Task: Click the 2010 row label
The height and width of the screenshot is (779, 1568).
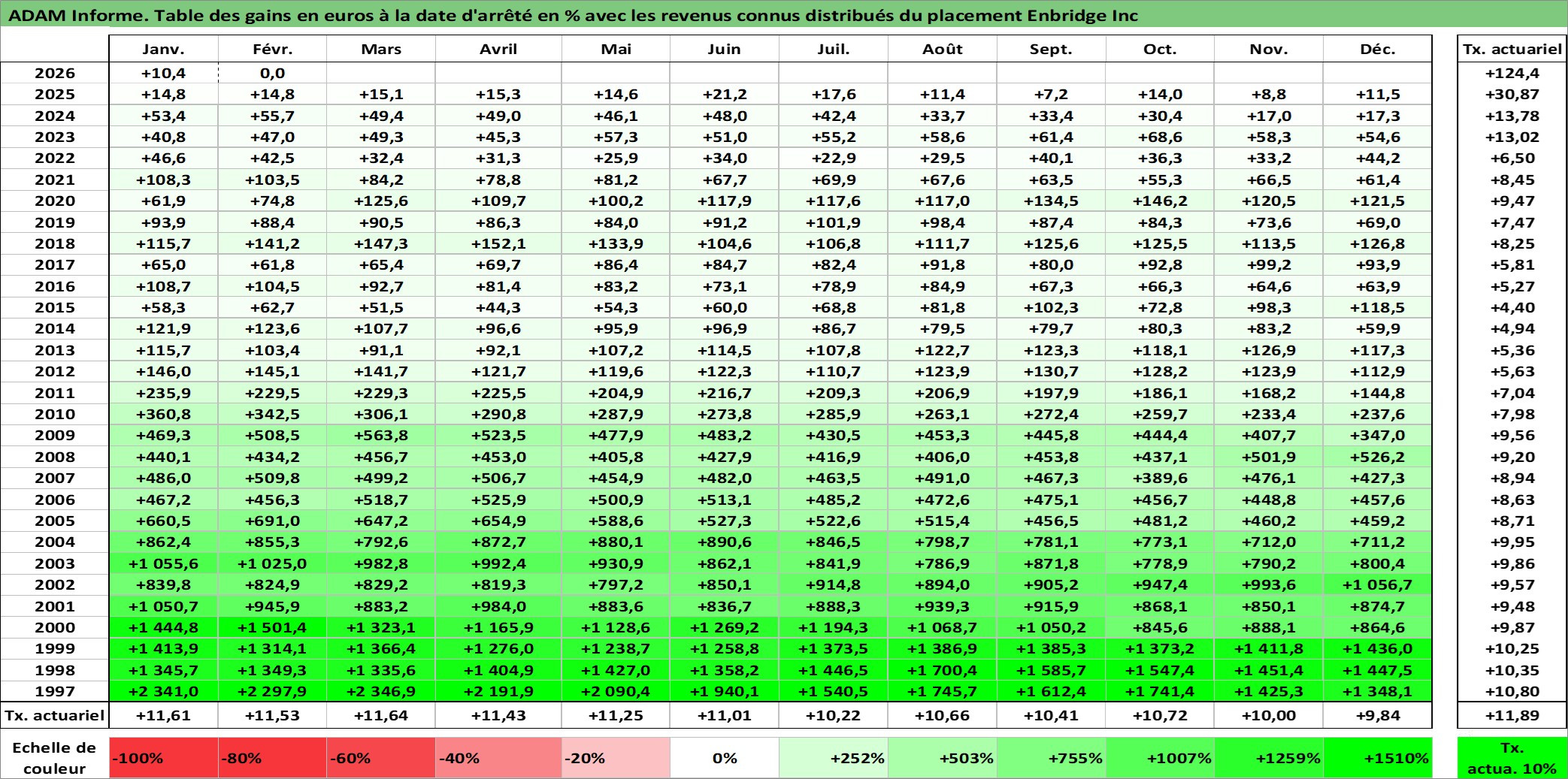Action: click(55, 414)
